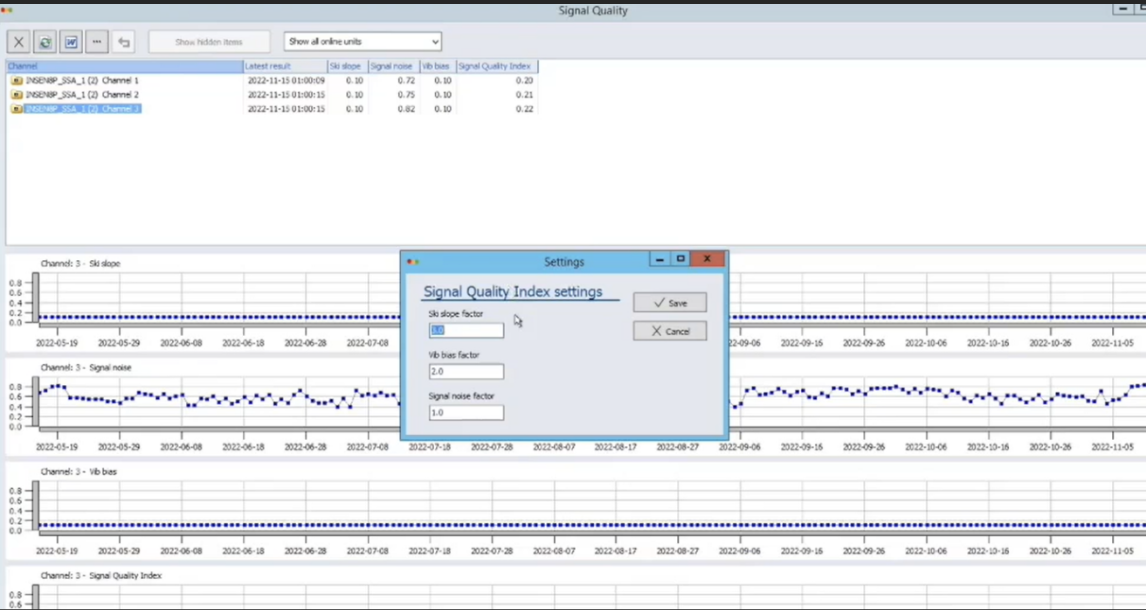Select the INSEN8P_SSA_1 (2) Channel 1 row
Screen dimensions: 1146x610
click(82, 81)
